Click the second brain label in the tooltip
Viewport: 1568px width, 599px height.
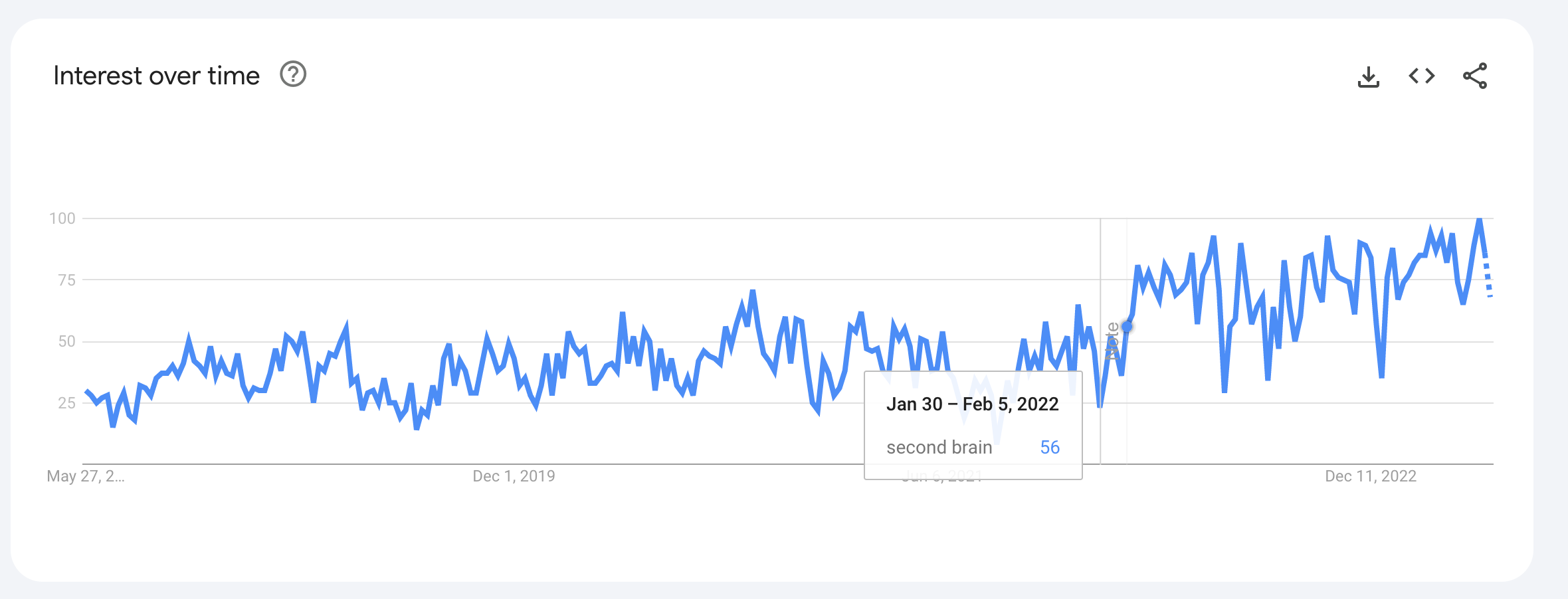tap(938, 447)
